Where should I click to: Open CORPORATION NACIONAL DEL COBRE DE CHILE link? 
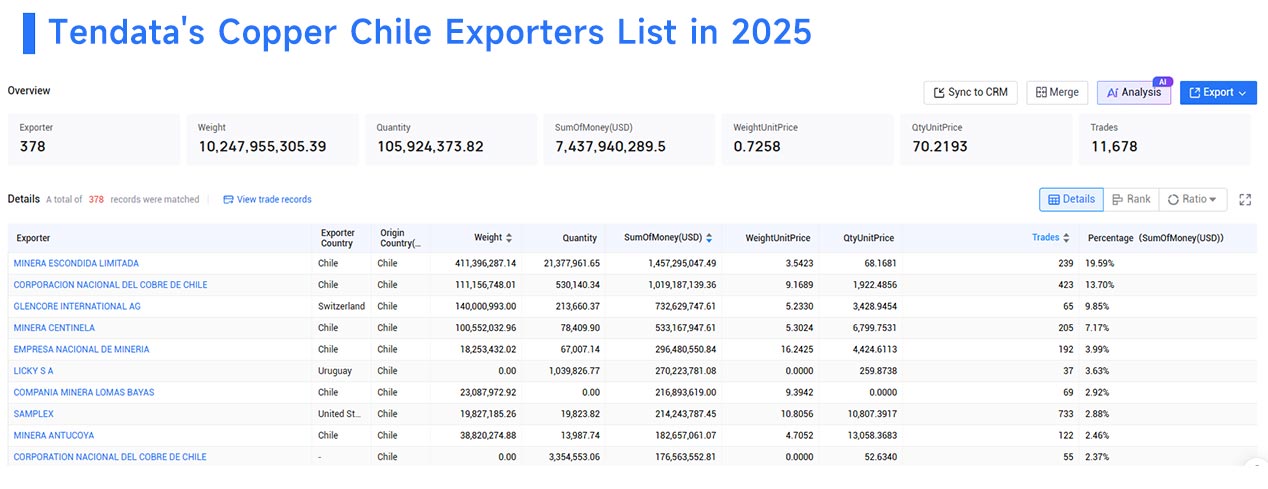(x=110, y=457)
